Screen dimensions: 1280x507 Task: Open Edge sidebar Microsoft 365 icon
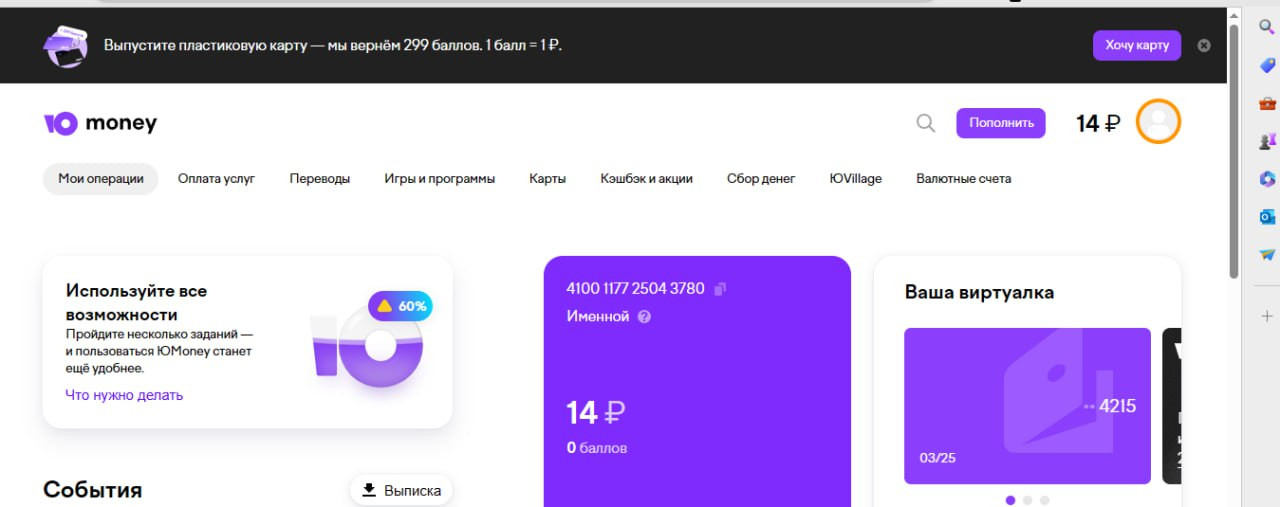[x=1266, y=179]
